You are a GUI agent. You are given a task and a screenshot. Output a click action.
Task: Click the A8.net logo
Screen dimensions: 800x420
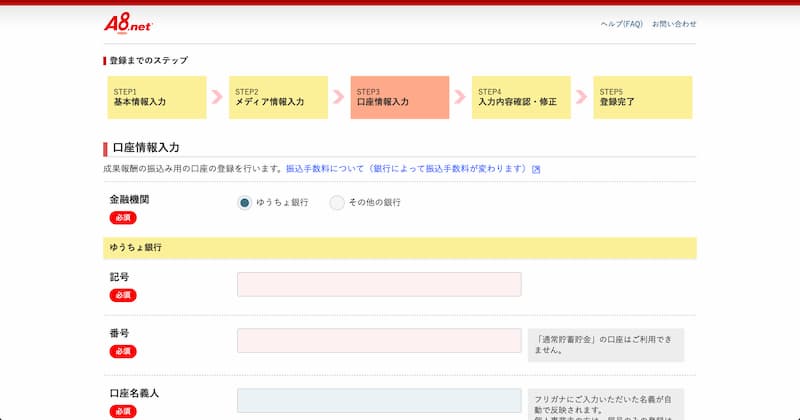128,23
